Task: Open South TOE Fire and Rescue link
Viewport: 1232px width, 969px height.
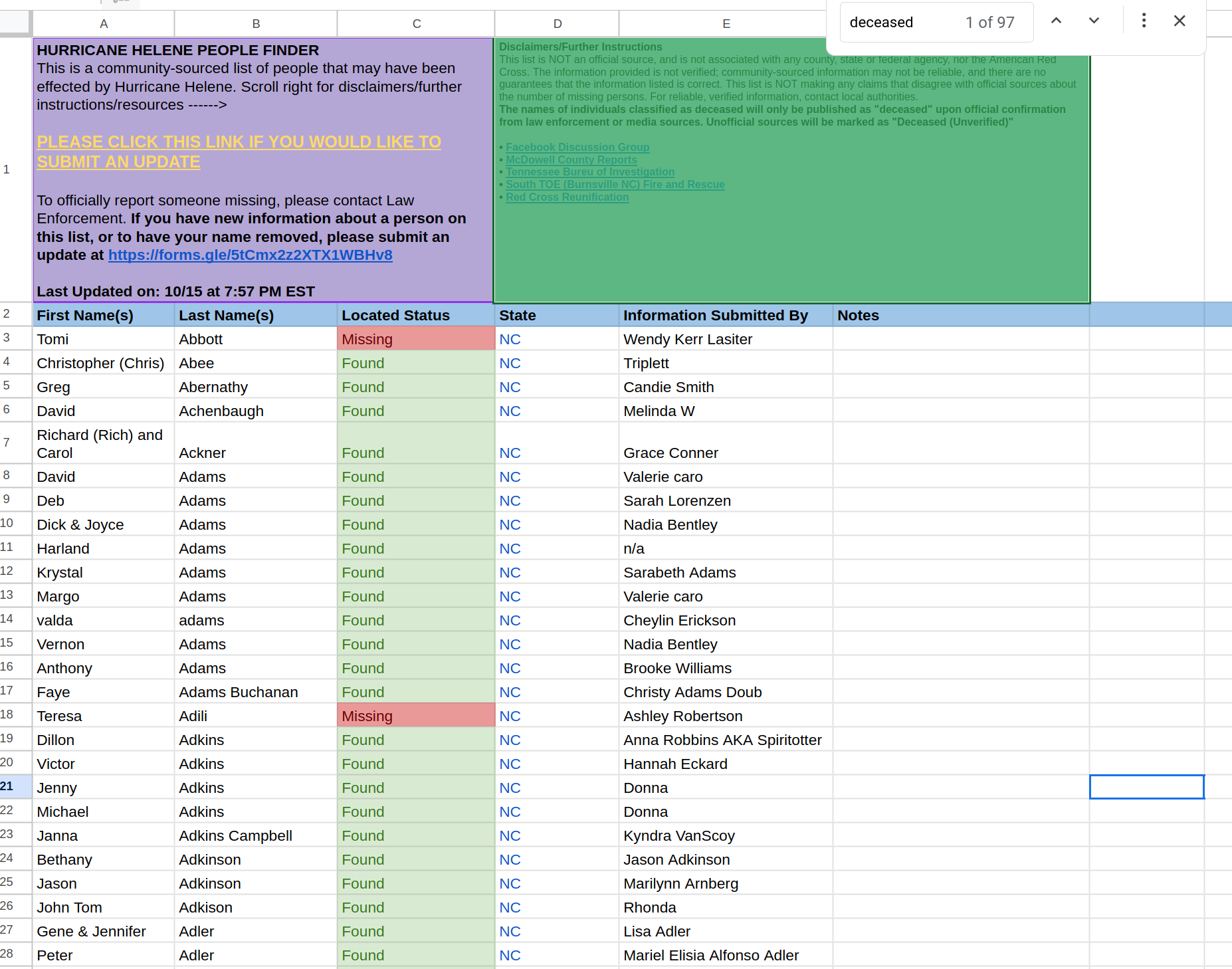Action: (615, 184)
